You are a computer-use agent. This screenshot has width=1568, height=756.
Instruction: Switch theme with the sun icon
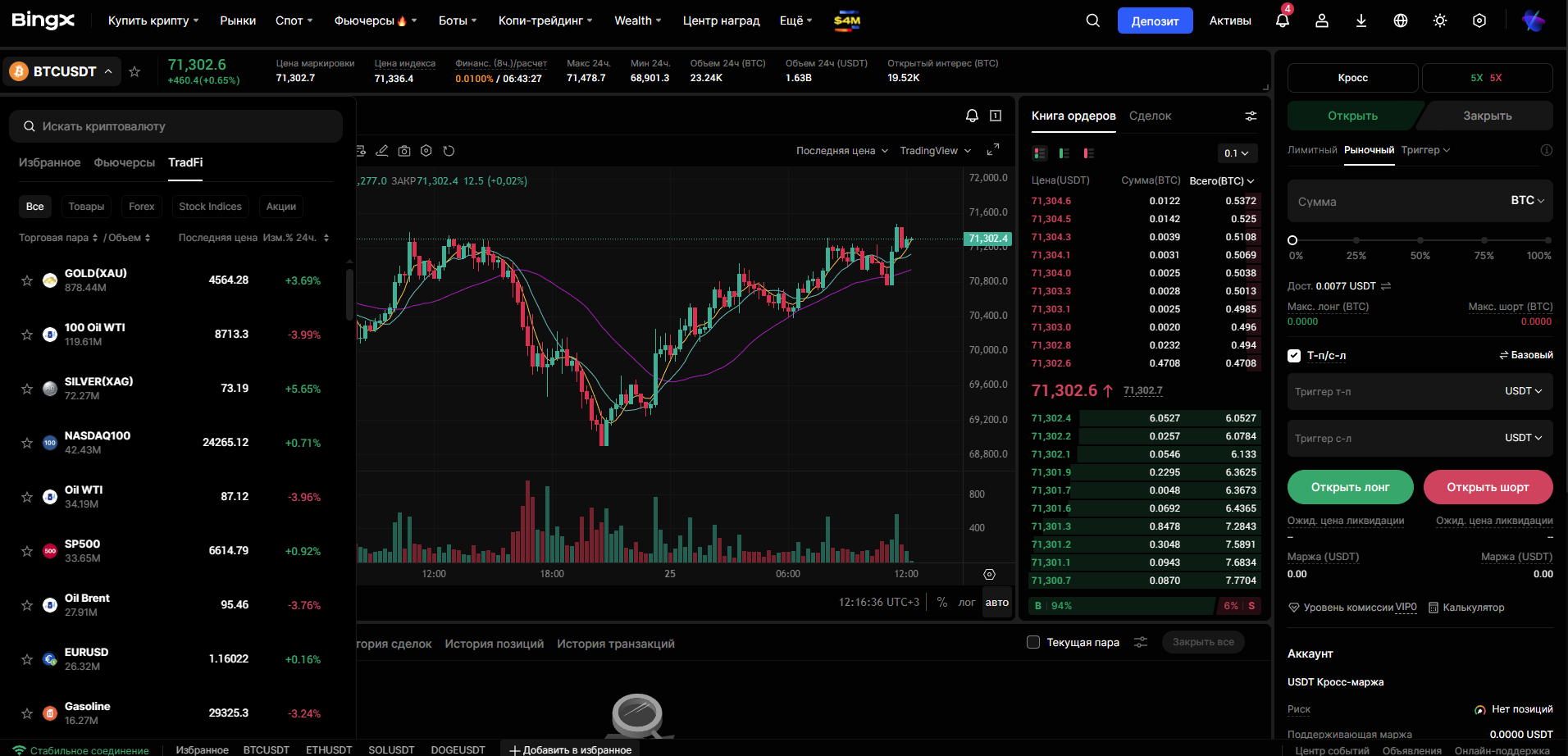1440,20
